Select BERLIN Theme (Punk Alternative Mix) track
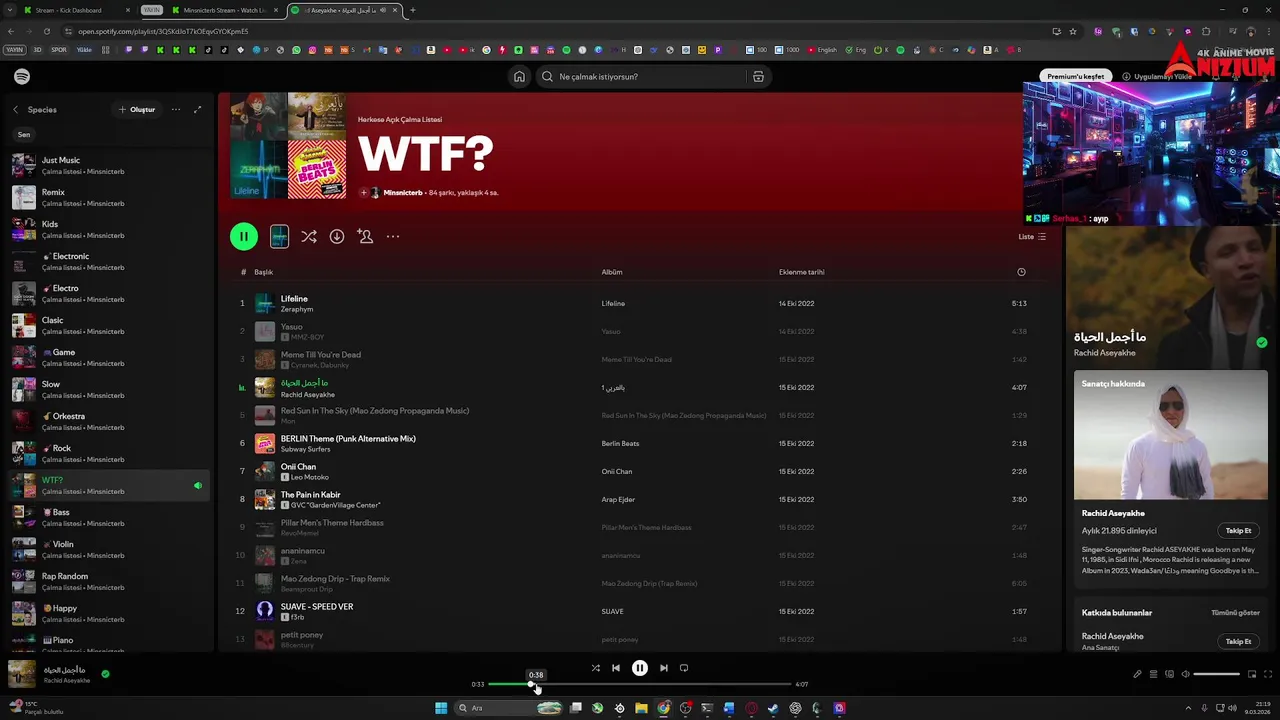The height and width of the screenshot is (720, 1280). pyautogui.click(x=638, y=443)
